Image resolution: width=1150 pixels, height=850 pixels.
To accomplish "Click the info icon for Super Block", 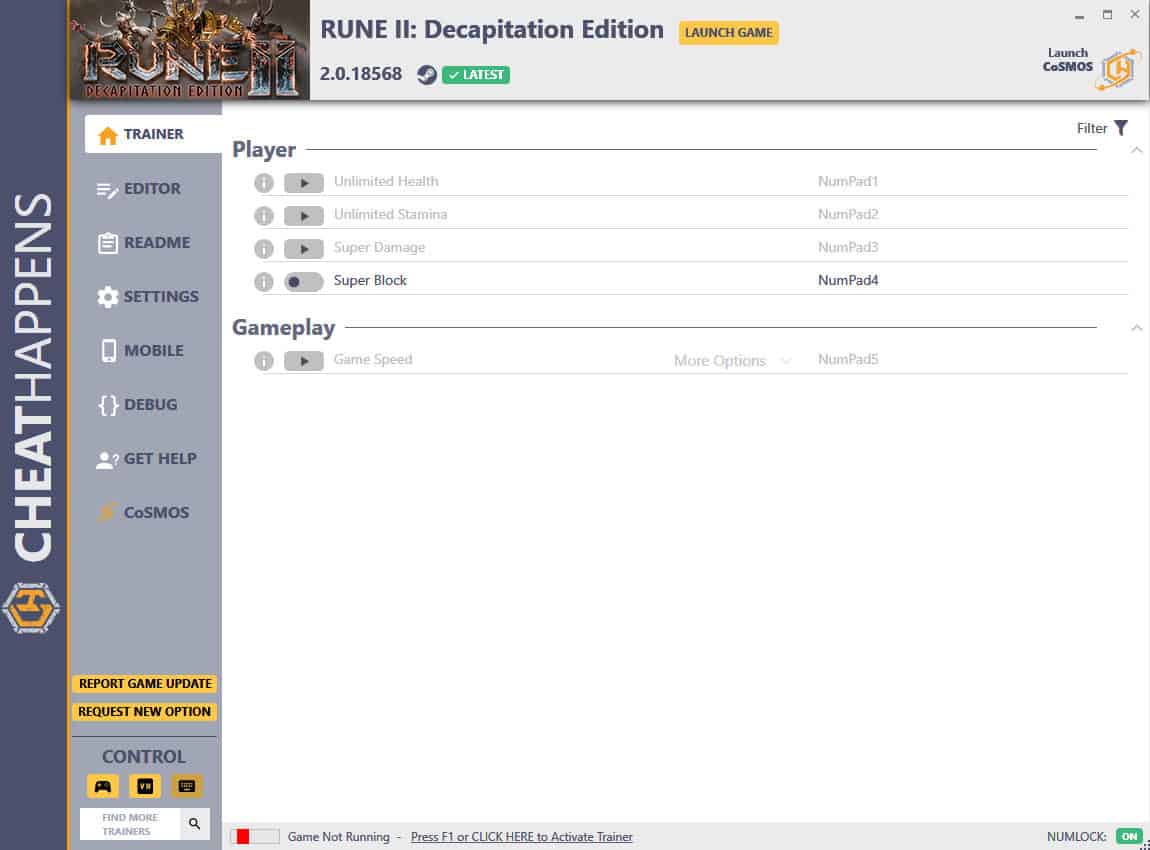I will [263, 282].
